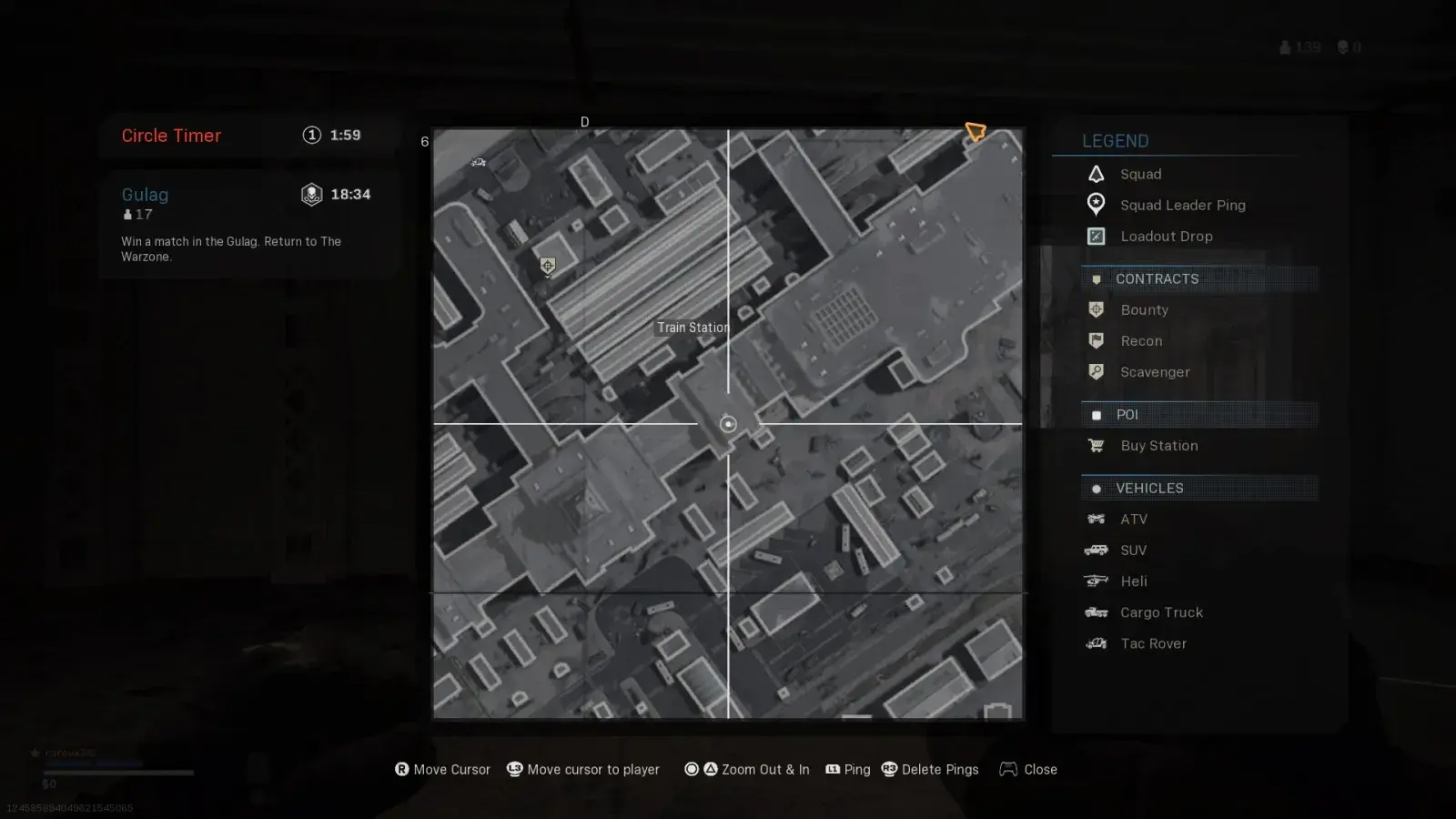
Task: Click the map cursor center reticle
Action: (728, 424)
